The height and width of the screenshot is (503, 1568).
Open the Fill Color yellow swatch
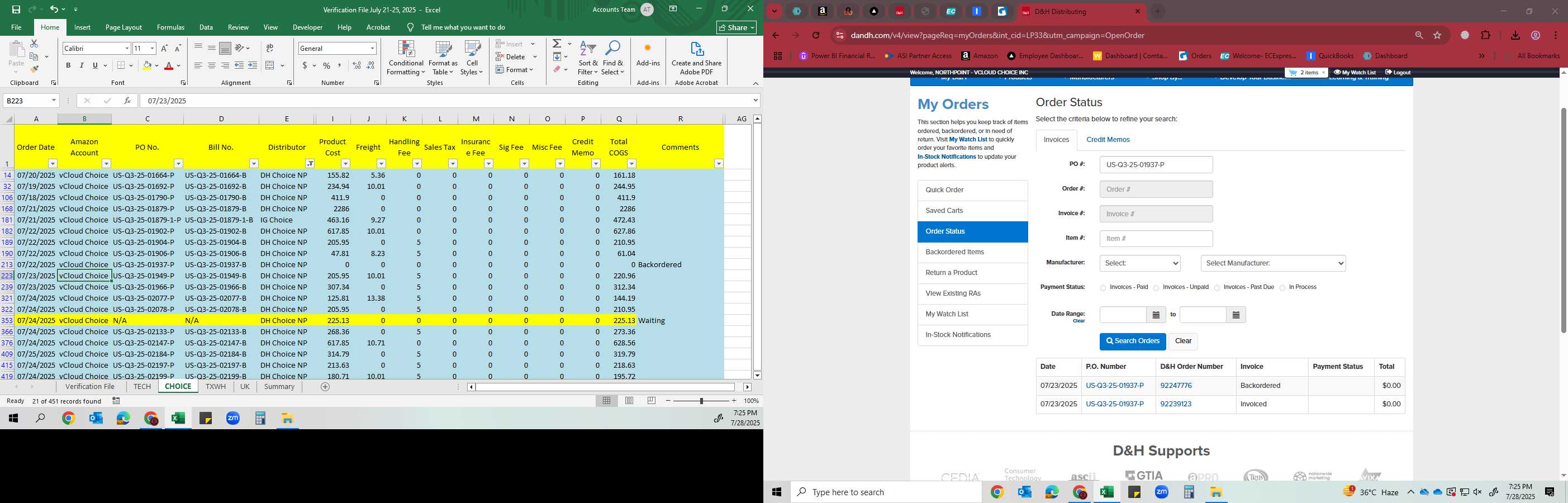147,66
